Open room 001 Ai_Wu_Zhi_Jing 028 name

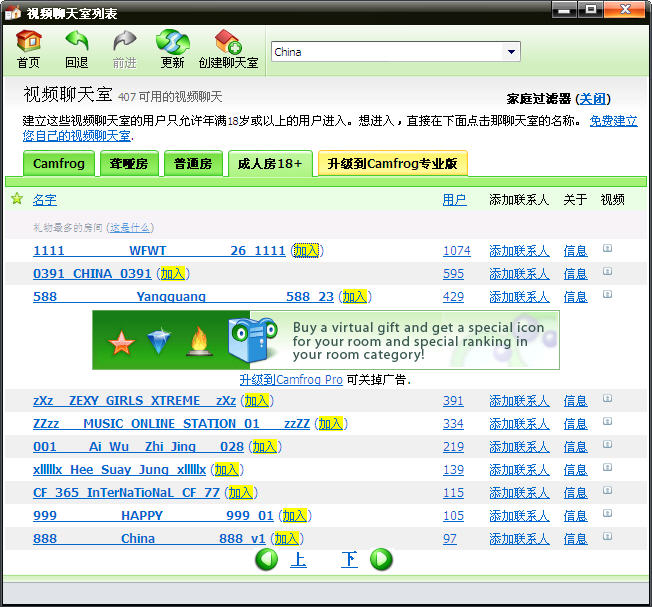pyautogui.click(x=138, y=447)
